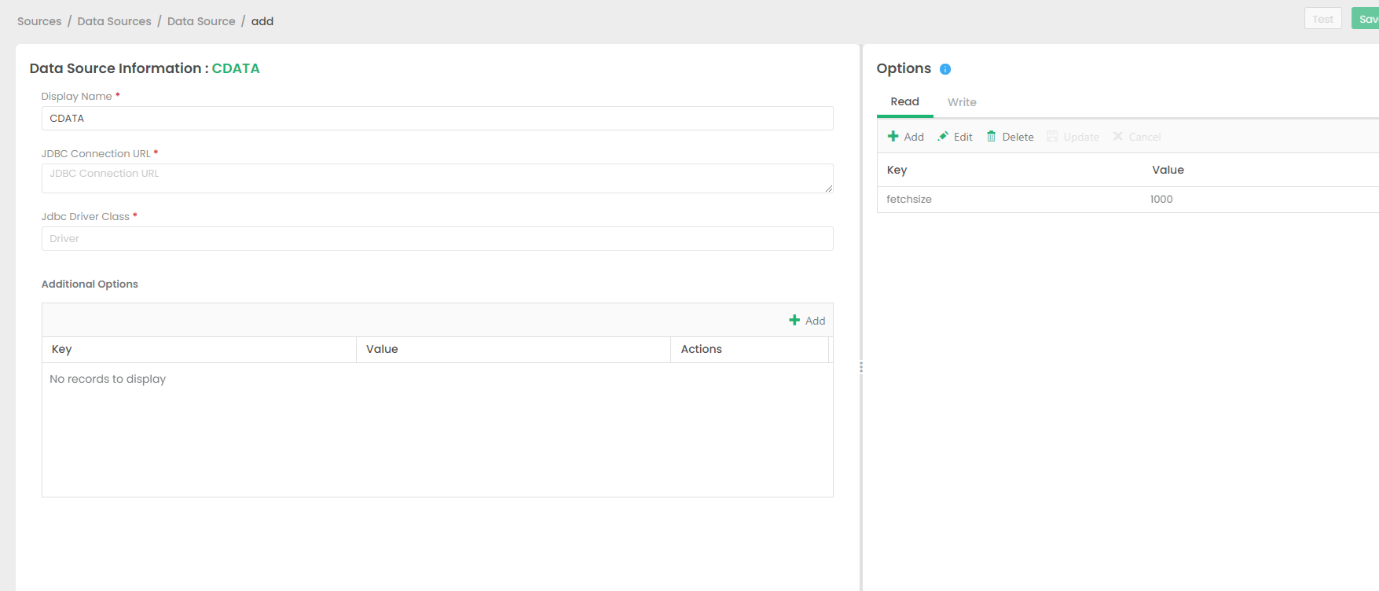Select the Read tab
The image size is (1379, 591).
click(905, 102)
